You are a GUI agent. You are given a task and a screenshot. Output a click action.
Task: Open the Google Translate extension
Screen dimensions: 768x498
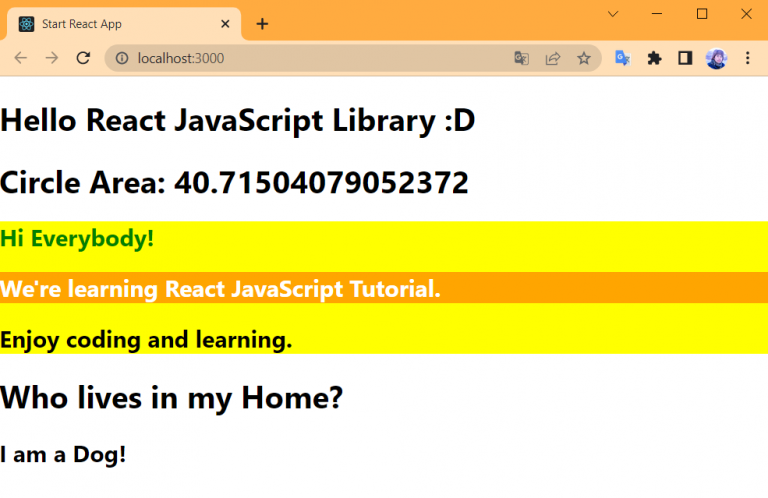[622, 58]
